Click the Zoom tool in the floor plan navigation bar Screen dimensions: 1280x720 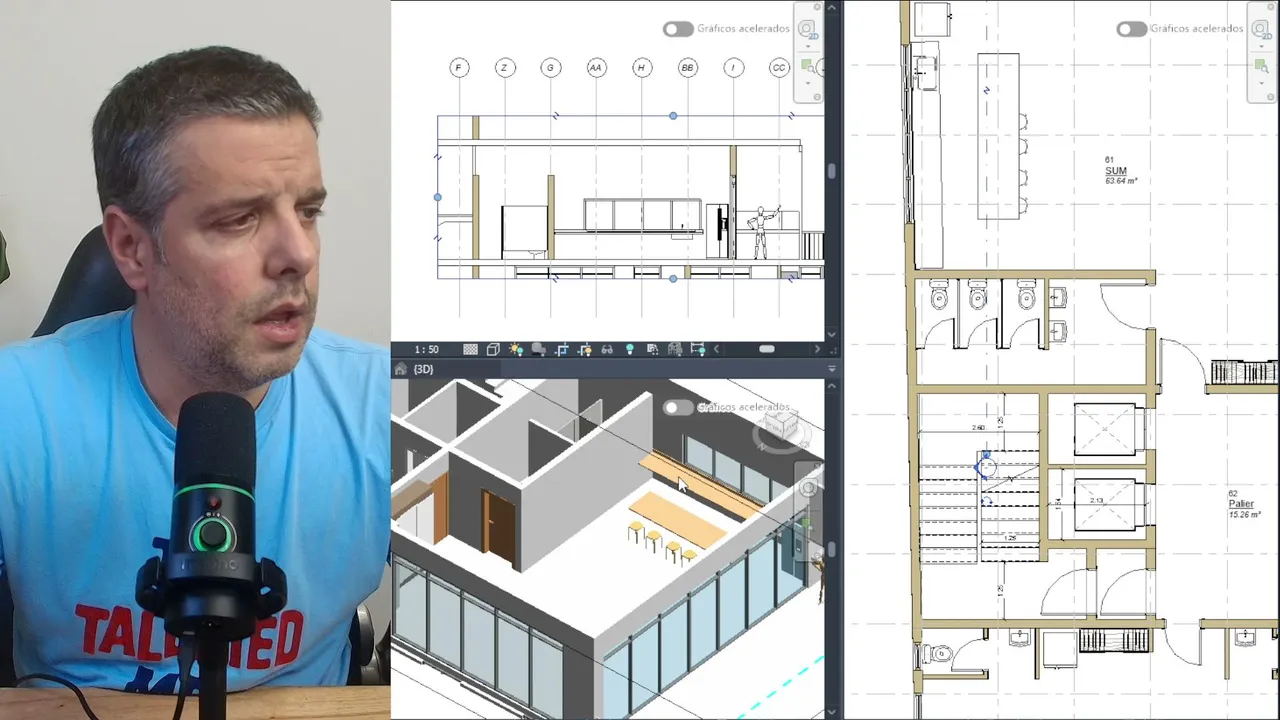[1261, 68]
